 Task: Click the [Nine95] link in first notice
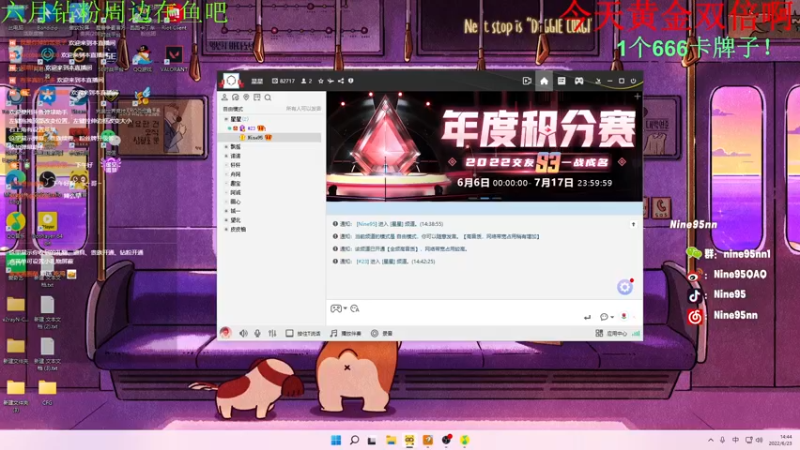click(366, 224)
